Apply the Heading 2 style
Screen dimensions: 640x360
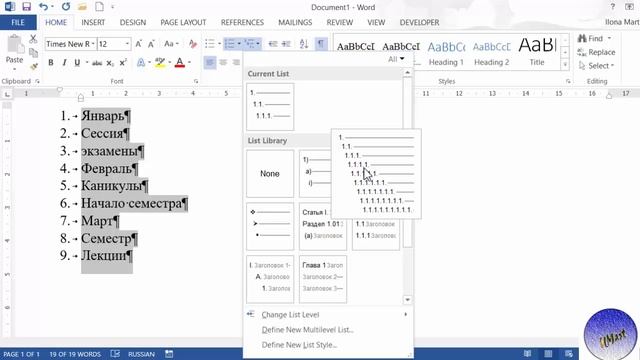491,53
